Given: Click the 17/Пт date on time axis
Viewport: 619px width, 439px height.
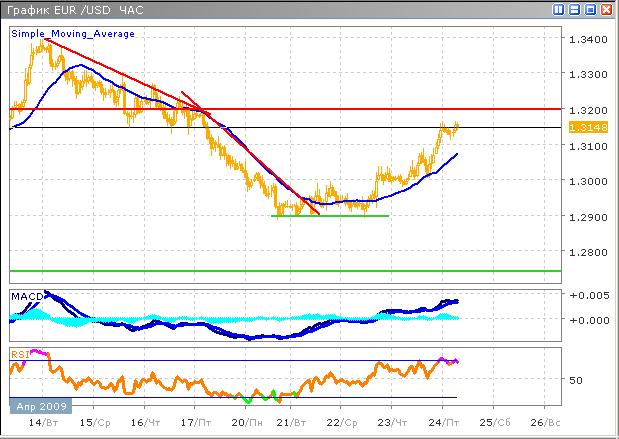Looking at the screenshot, I should click(x=193, y=424).
